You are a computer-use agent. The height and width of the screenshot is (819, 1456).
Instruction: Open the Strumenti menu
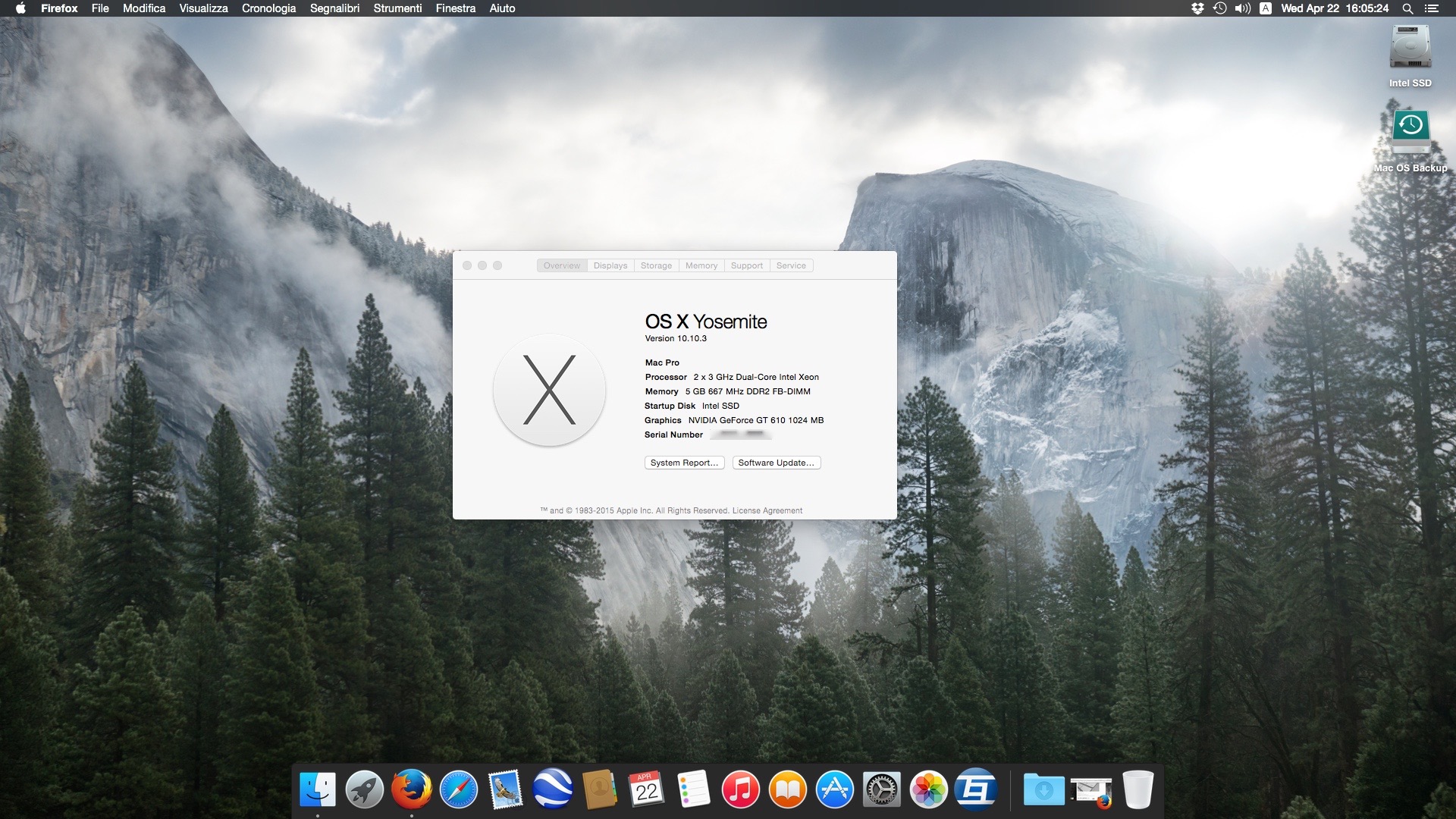(x=397, y=8)
